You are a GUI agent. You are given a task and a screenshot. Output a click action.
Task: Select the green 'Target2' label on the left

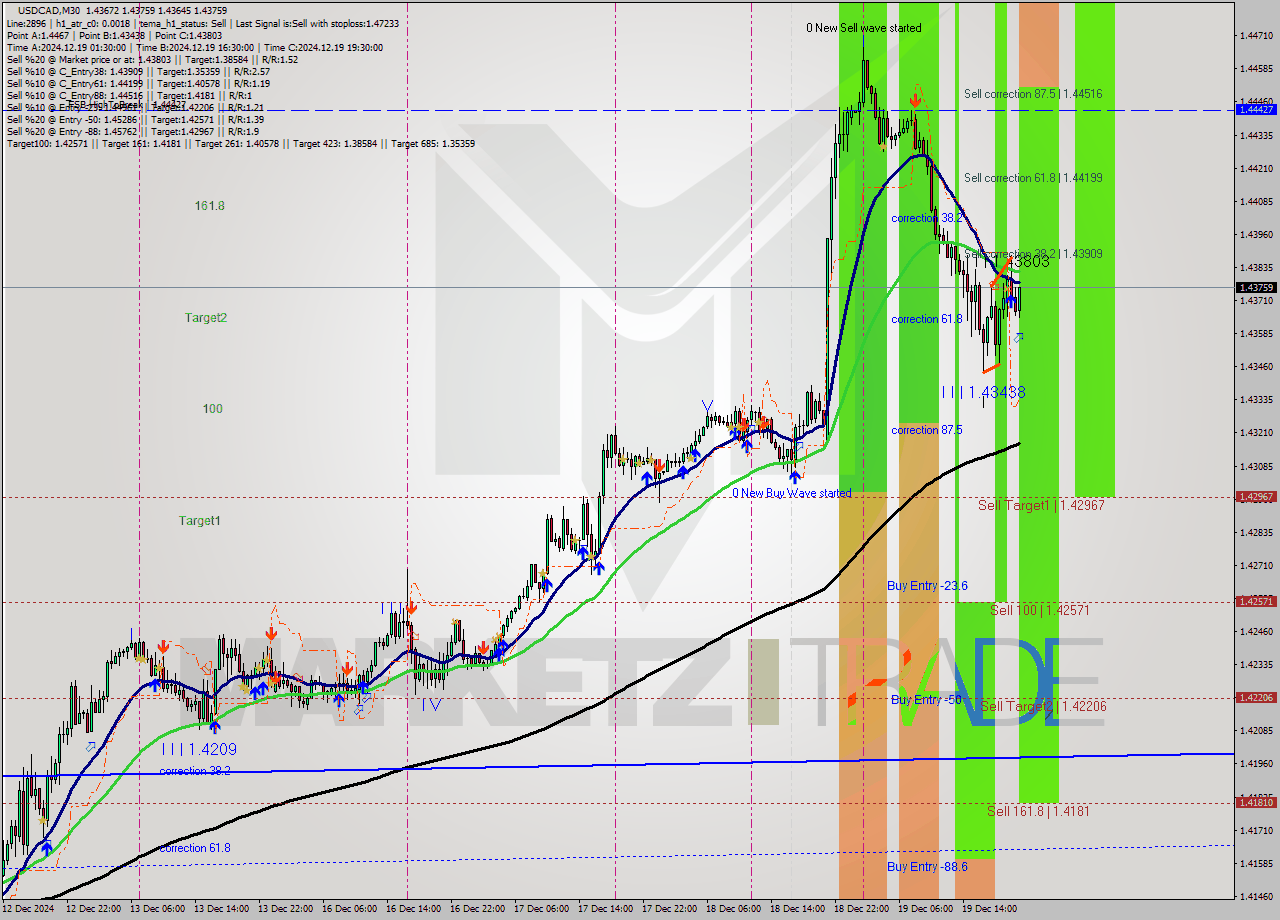point(206,318)
